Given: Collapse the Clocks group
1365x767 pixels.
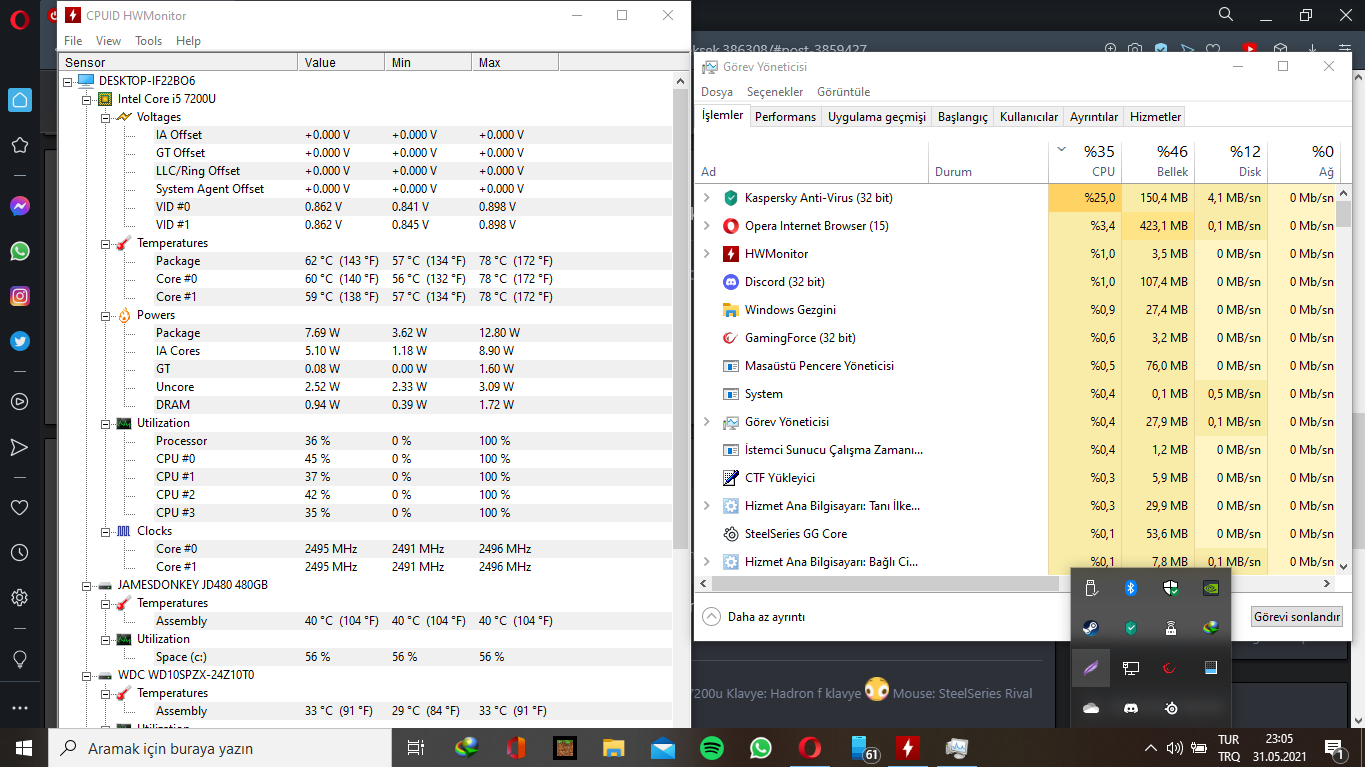Looking at the screenshot, I should [x=106, y=531].
